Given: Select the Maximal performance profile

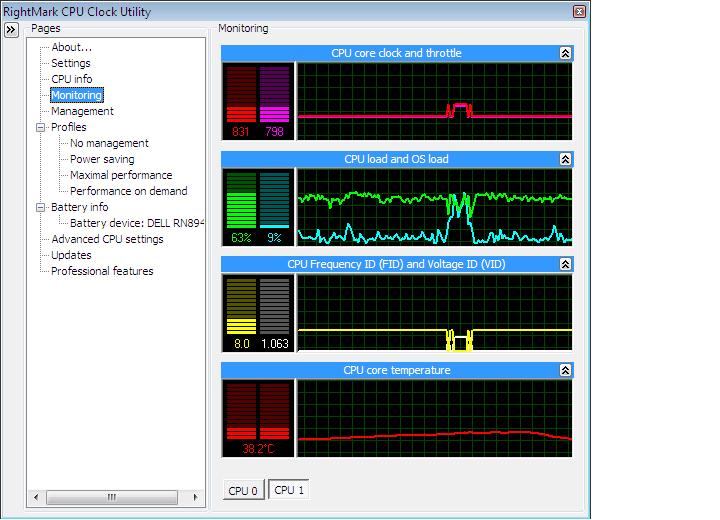Looking at the screenshot, I should [x=121, y=175].
